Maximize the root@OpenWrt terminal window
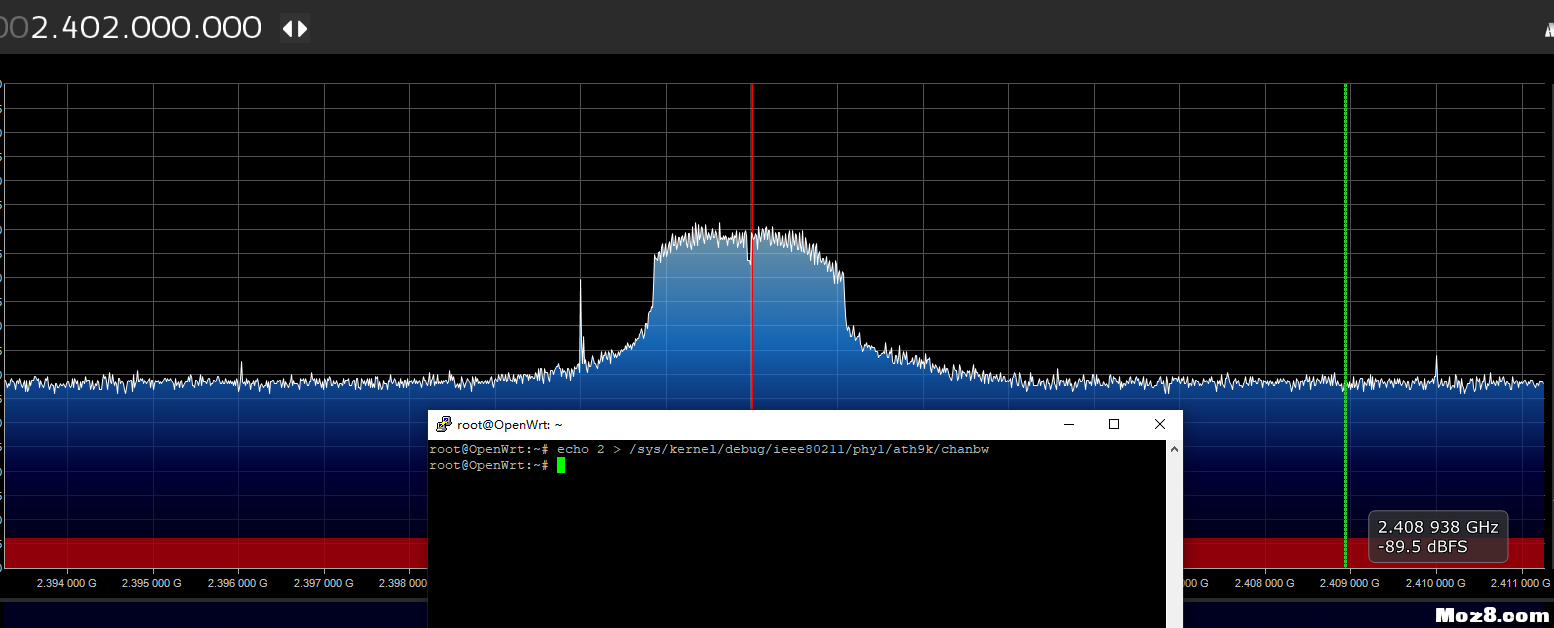Screen dimensions: 1554x628 [x=1114, y=425]
